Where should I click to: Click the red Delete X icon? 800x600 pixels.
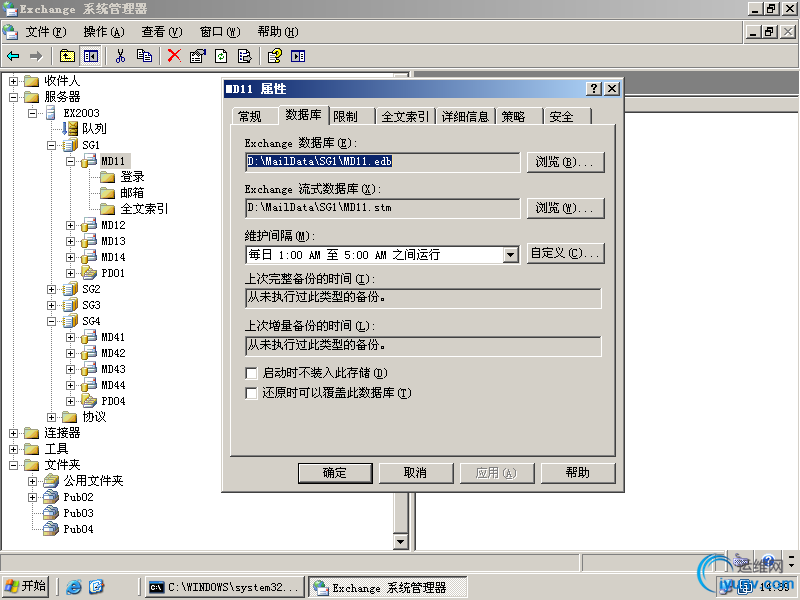pos(174,56)
